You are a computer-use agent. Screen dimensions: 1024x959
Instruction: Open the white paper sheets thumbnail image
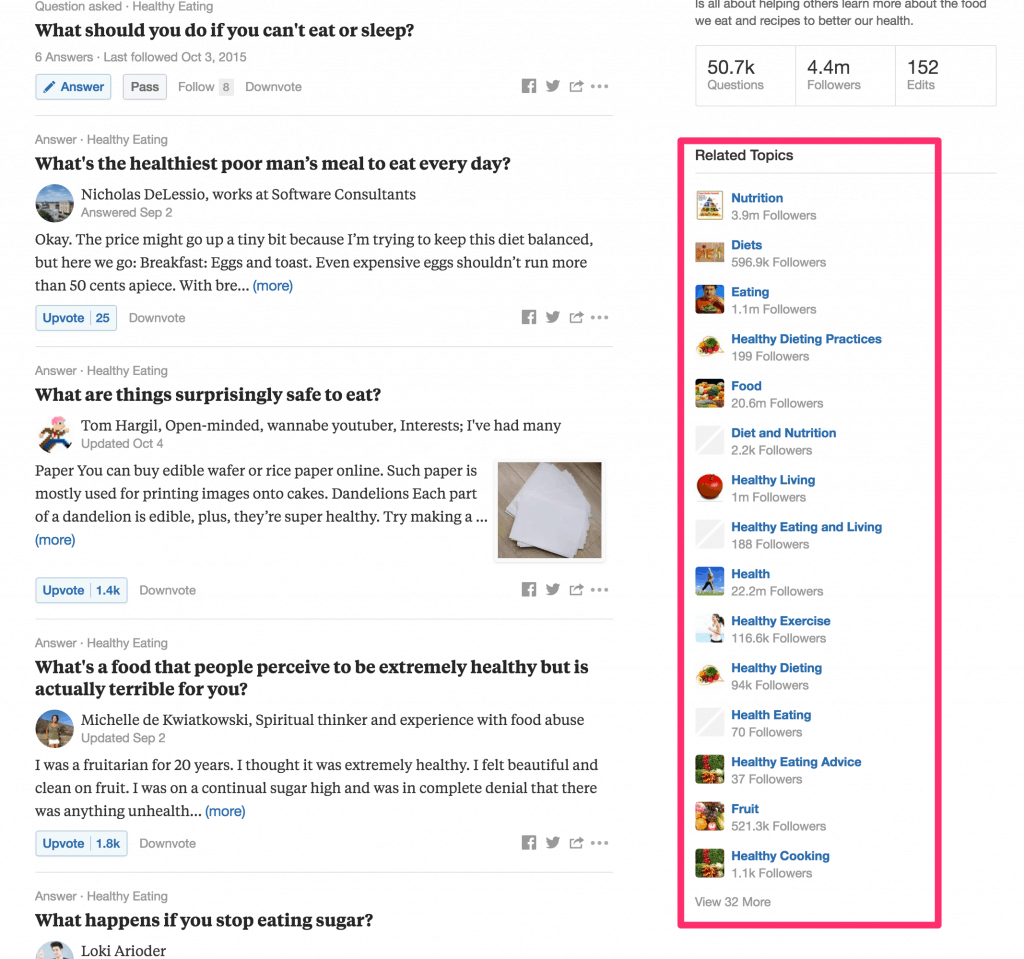[x=549, y=510]
